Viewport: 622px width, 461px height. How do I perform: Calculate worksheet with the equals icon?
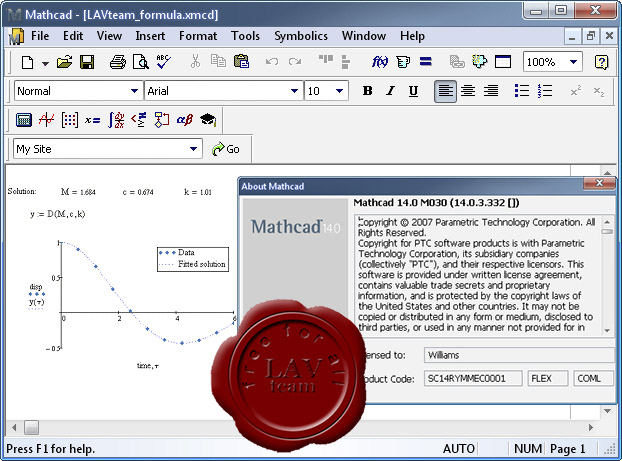(x=426, y=61)
